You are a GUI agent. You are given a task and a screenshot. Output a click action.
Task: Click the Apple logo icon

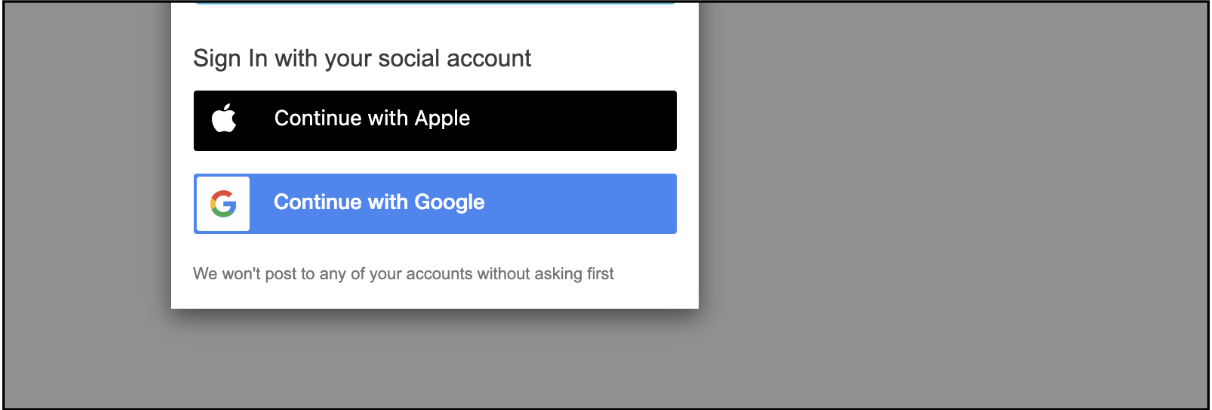(x=224, y=119)
